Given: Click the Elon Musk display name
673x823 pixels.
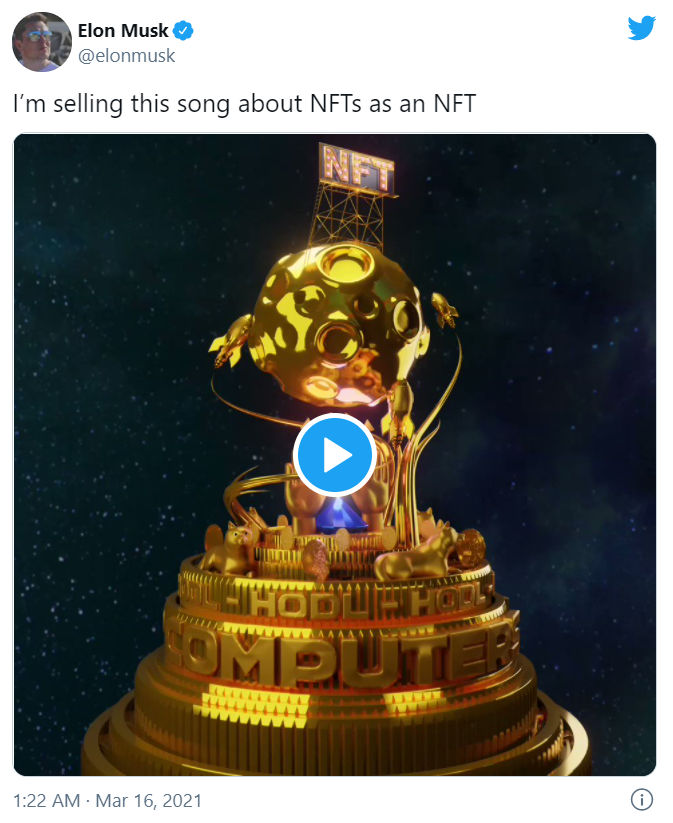Looking at the screenshot, I should tap(123, 31).
